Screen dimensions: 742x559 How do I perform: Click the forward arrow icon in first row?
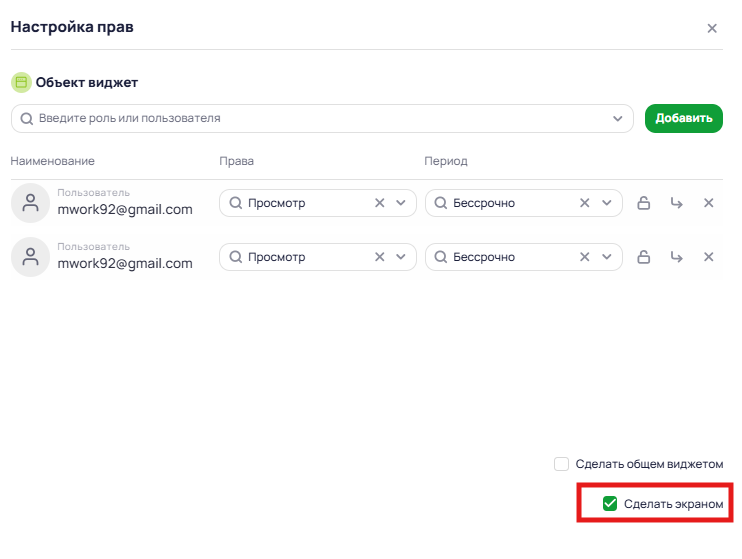[x=677, y=203]
